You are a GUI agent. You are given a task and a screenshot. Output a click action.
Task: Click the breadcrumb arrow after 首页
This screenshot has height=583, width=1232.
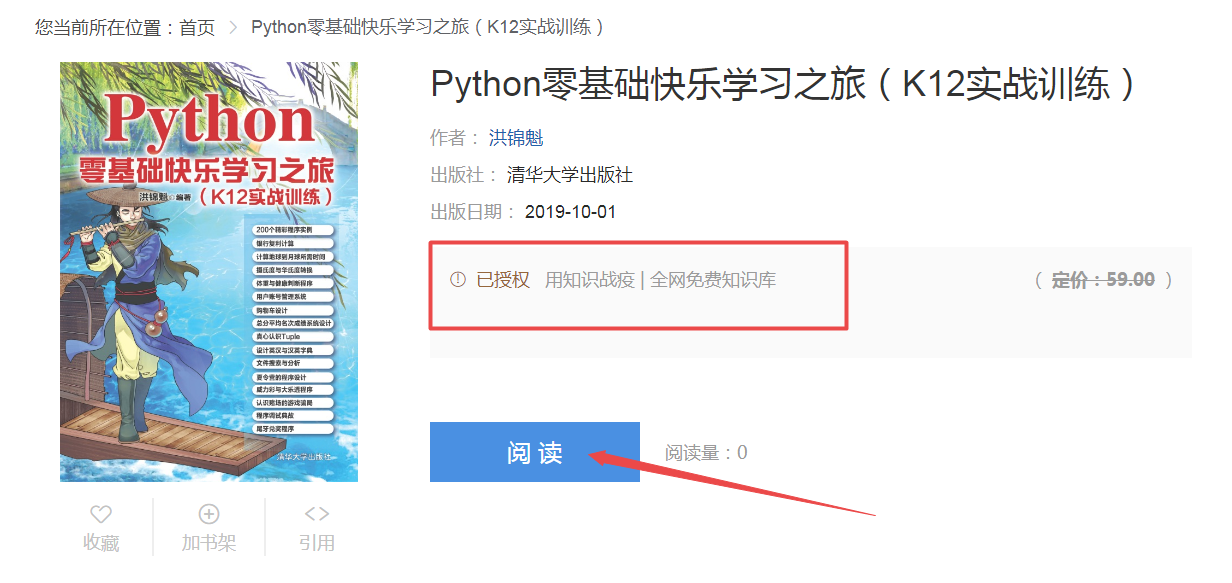click(x=233, y=27)
